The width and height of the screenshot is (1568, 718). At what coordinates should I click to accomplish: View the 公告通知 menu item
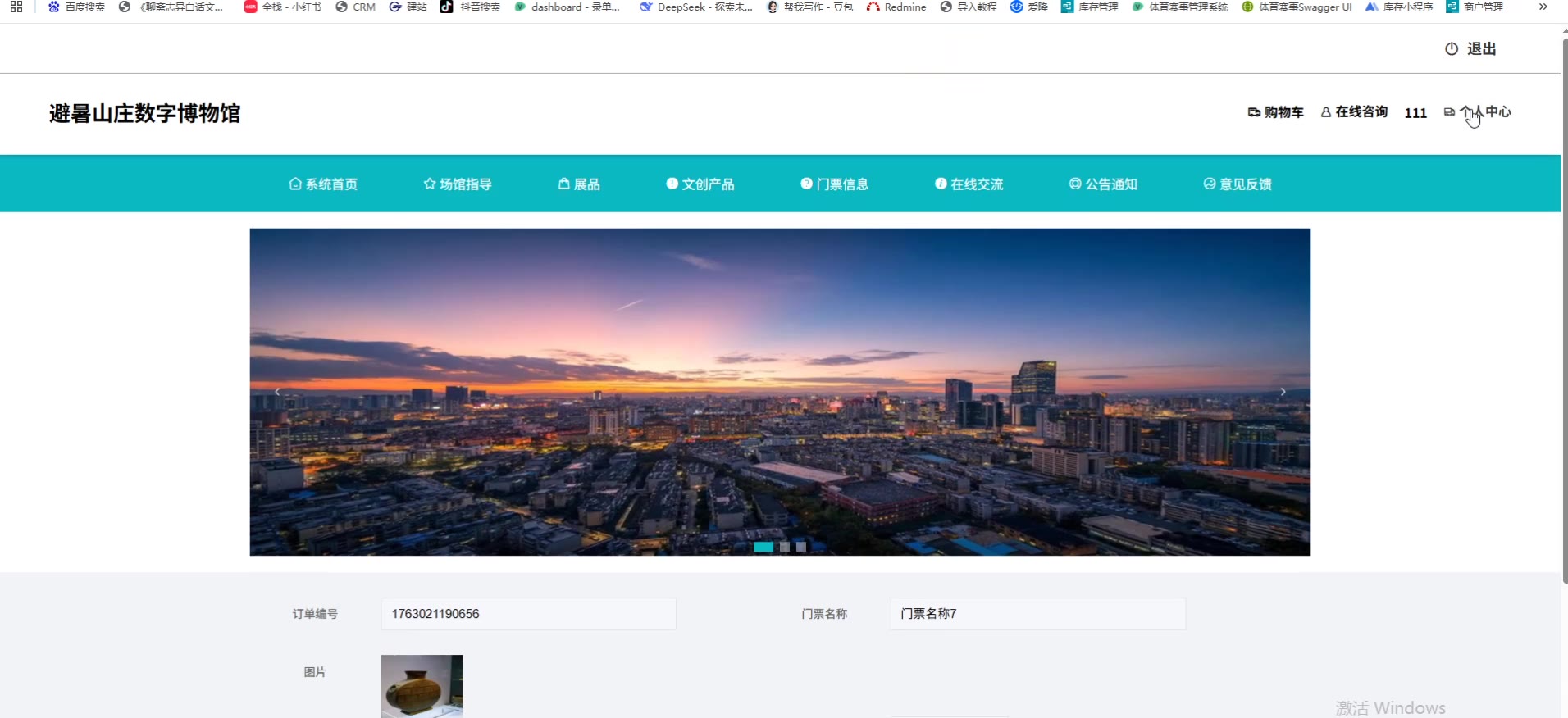(x=1104, y=184)
